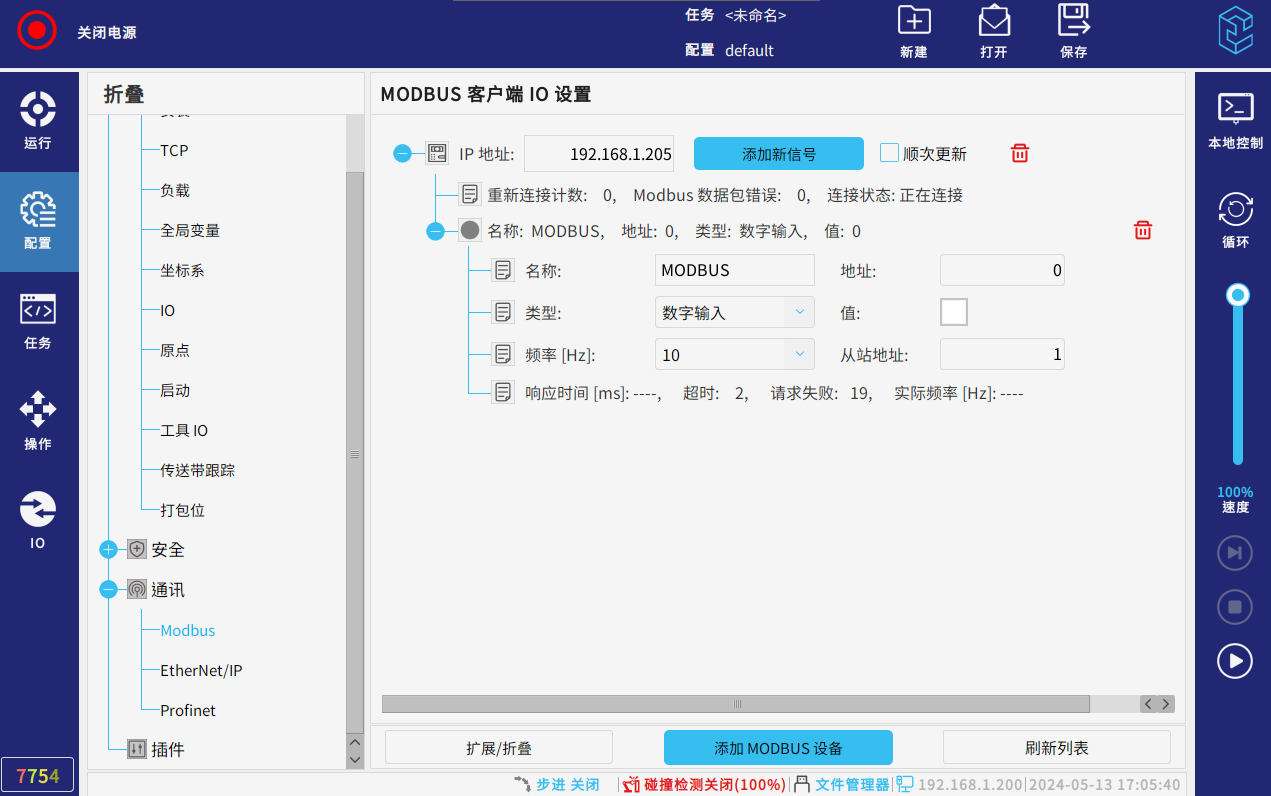Click the Loop cycle icon
The image size is (1271, 796).
1235,209
